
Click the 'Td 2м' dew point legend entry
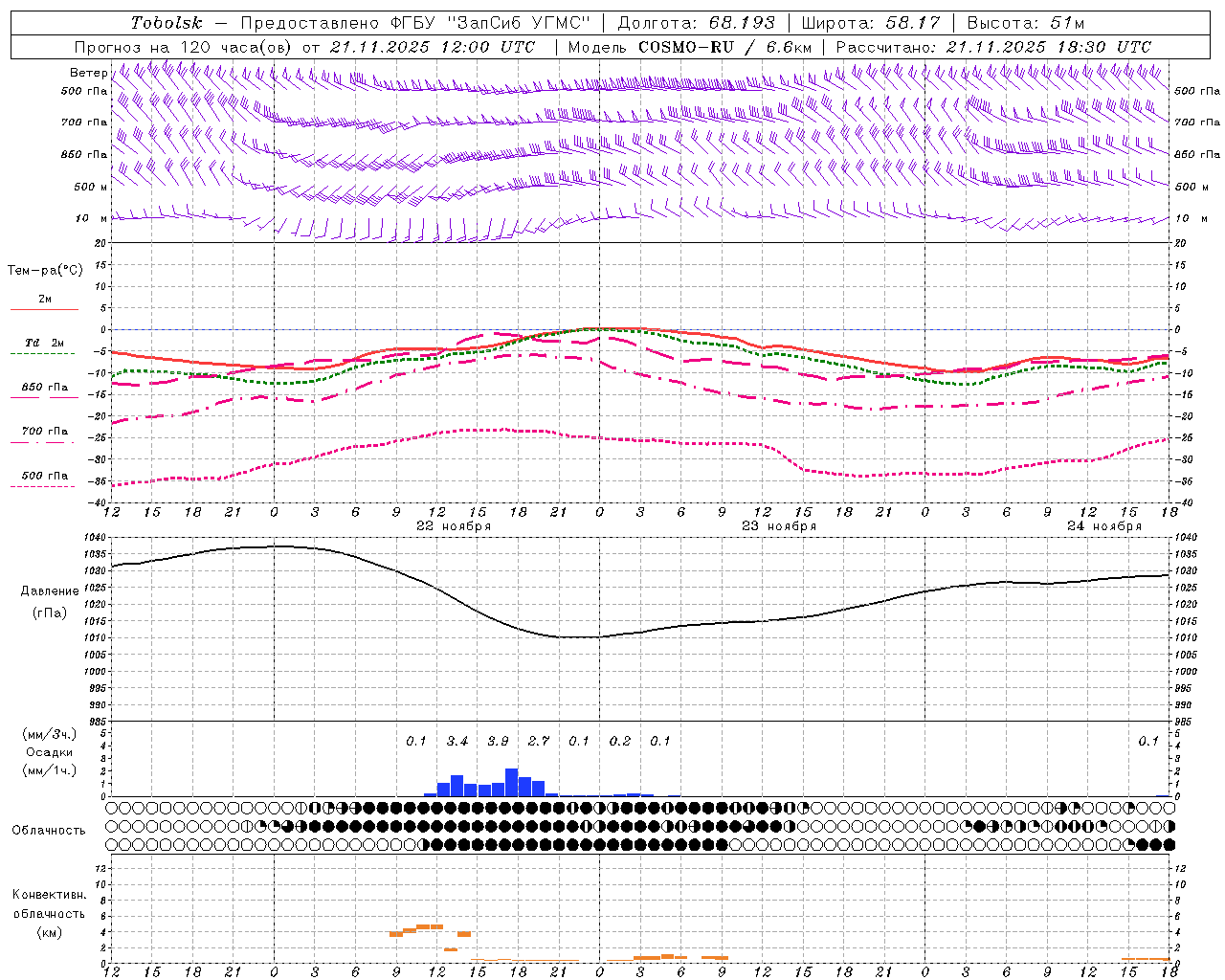coord(44,343)
